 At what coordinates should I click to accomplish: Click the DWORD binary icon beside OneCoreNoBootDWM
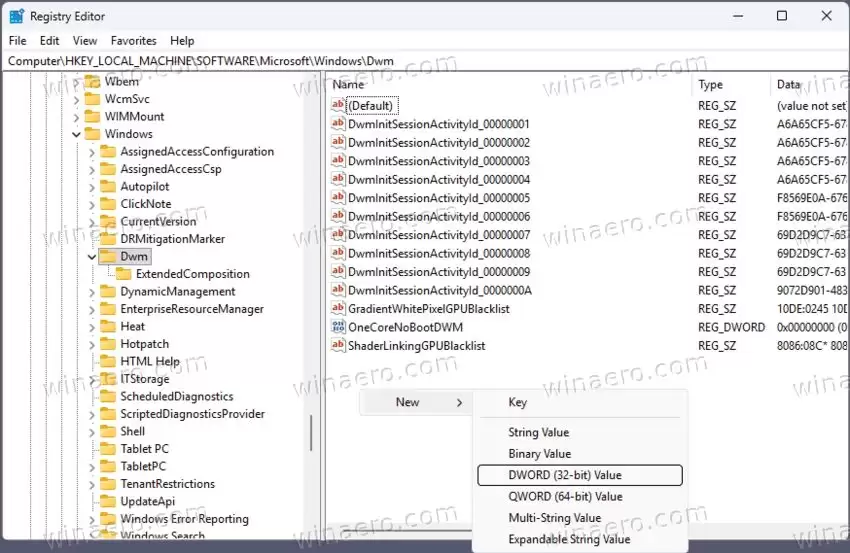tap(338, 326)
